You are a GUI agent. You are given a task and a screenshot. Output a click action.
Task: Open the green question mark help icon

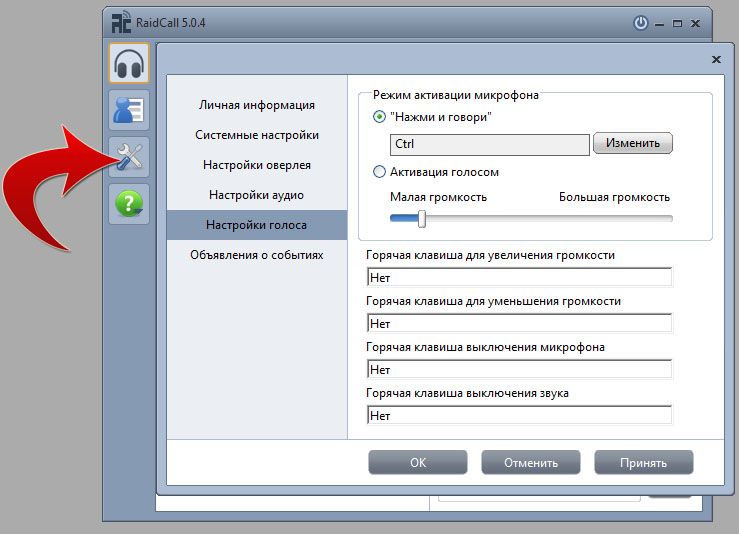(129, 204)
